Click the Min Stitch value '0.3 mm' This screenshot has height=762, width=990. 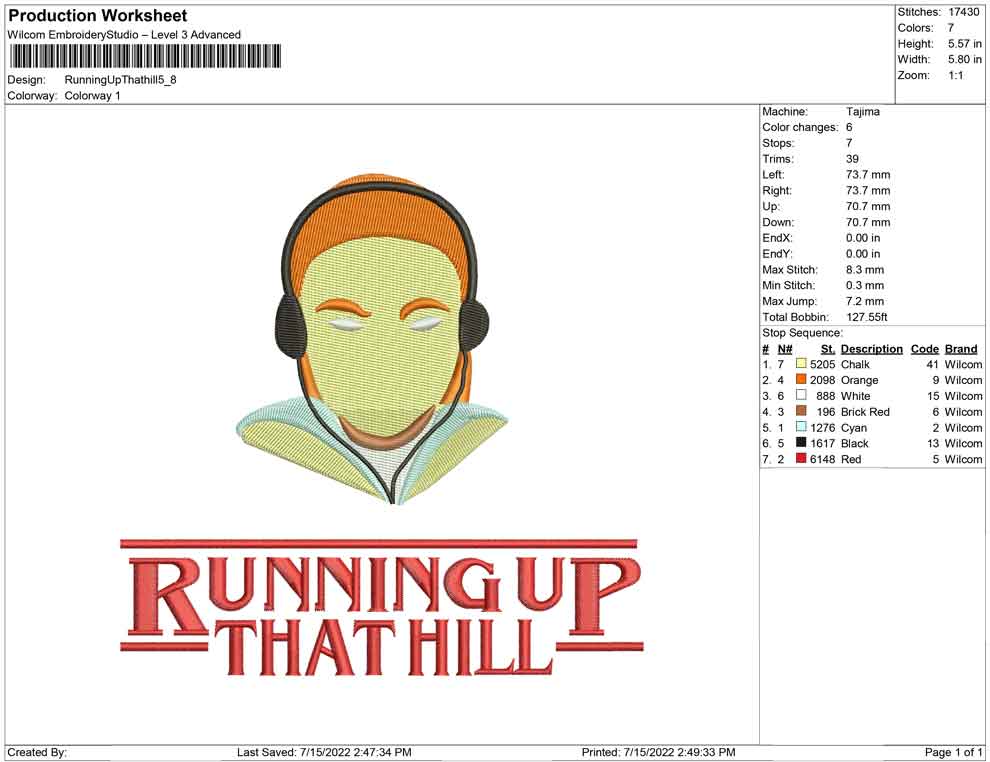point(865,285)
